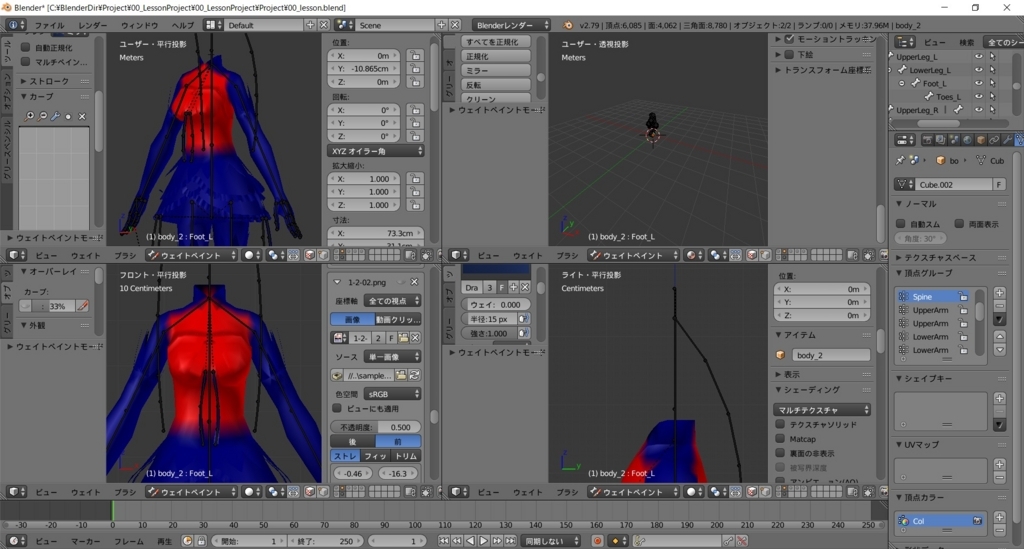Expand ストローク panel

coord(55,81)
